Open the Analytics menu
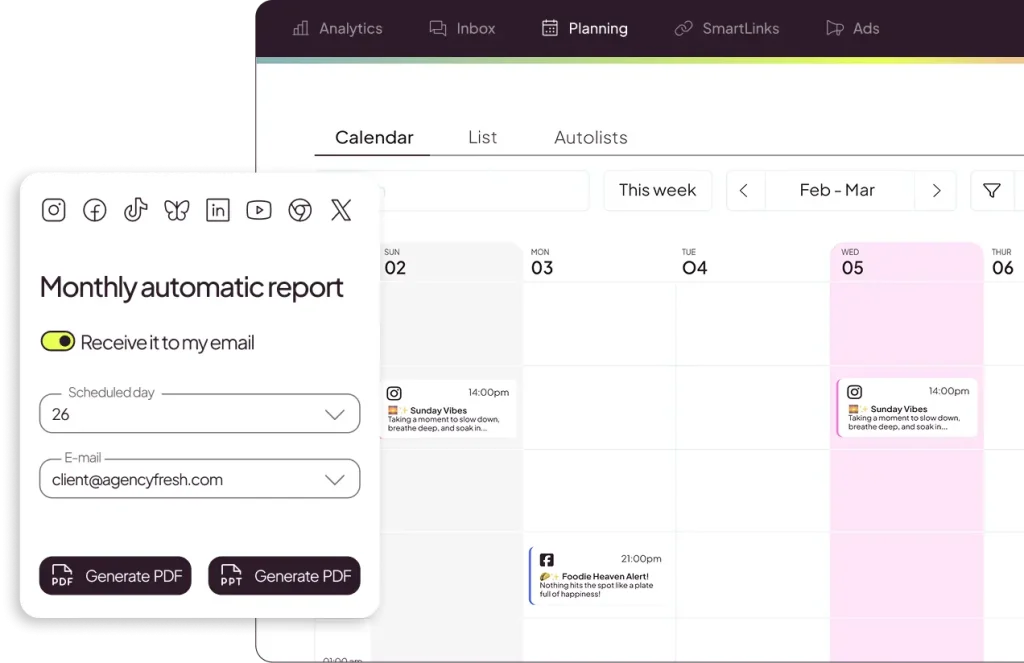The image size is (1024, 663). tap(337, 28)
